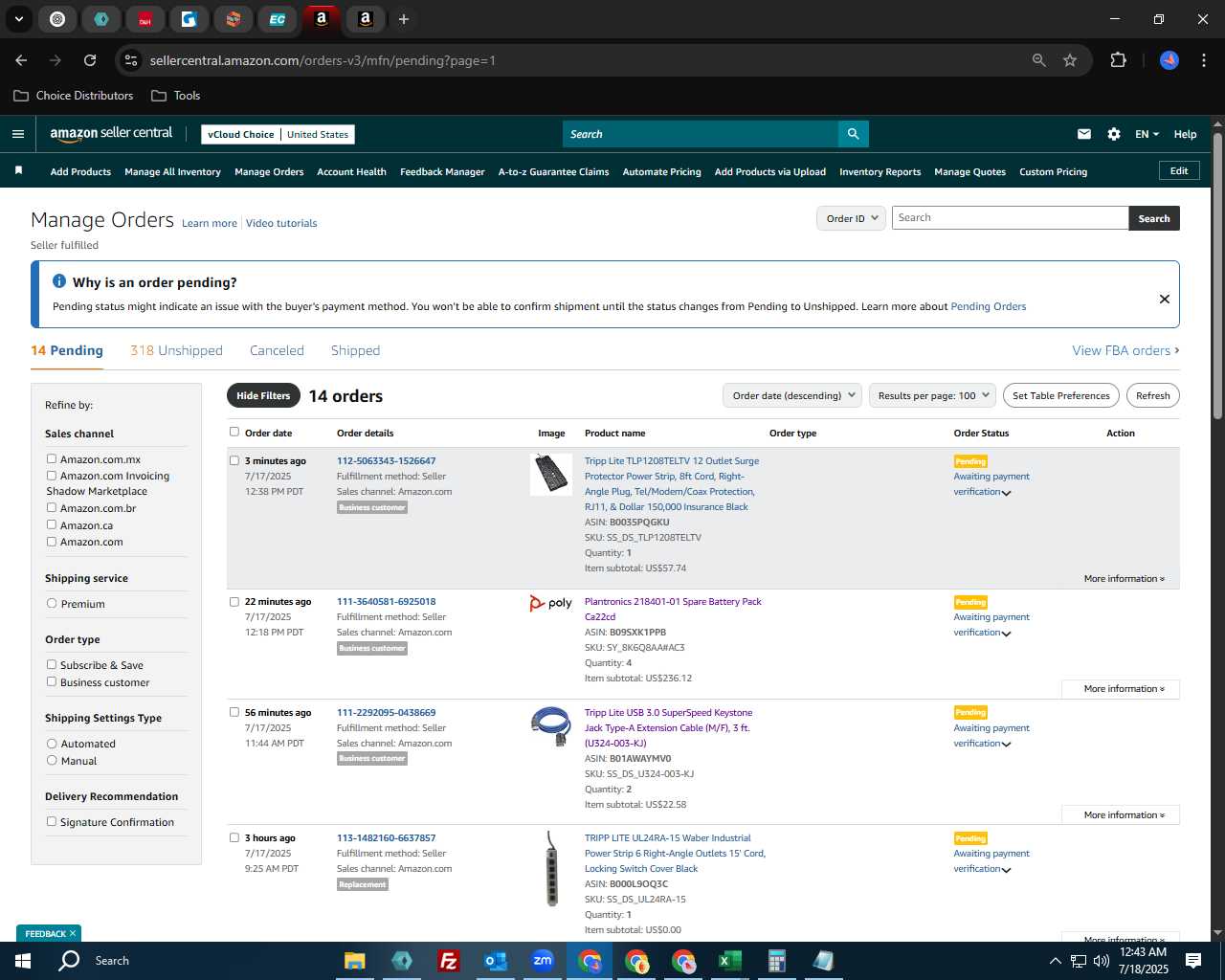Screen dimensions: 1225x980
Task: Check the Amazon.com Invoicing Shadow Marketplace filter
Action: tap(52, 475)
